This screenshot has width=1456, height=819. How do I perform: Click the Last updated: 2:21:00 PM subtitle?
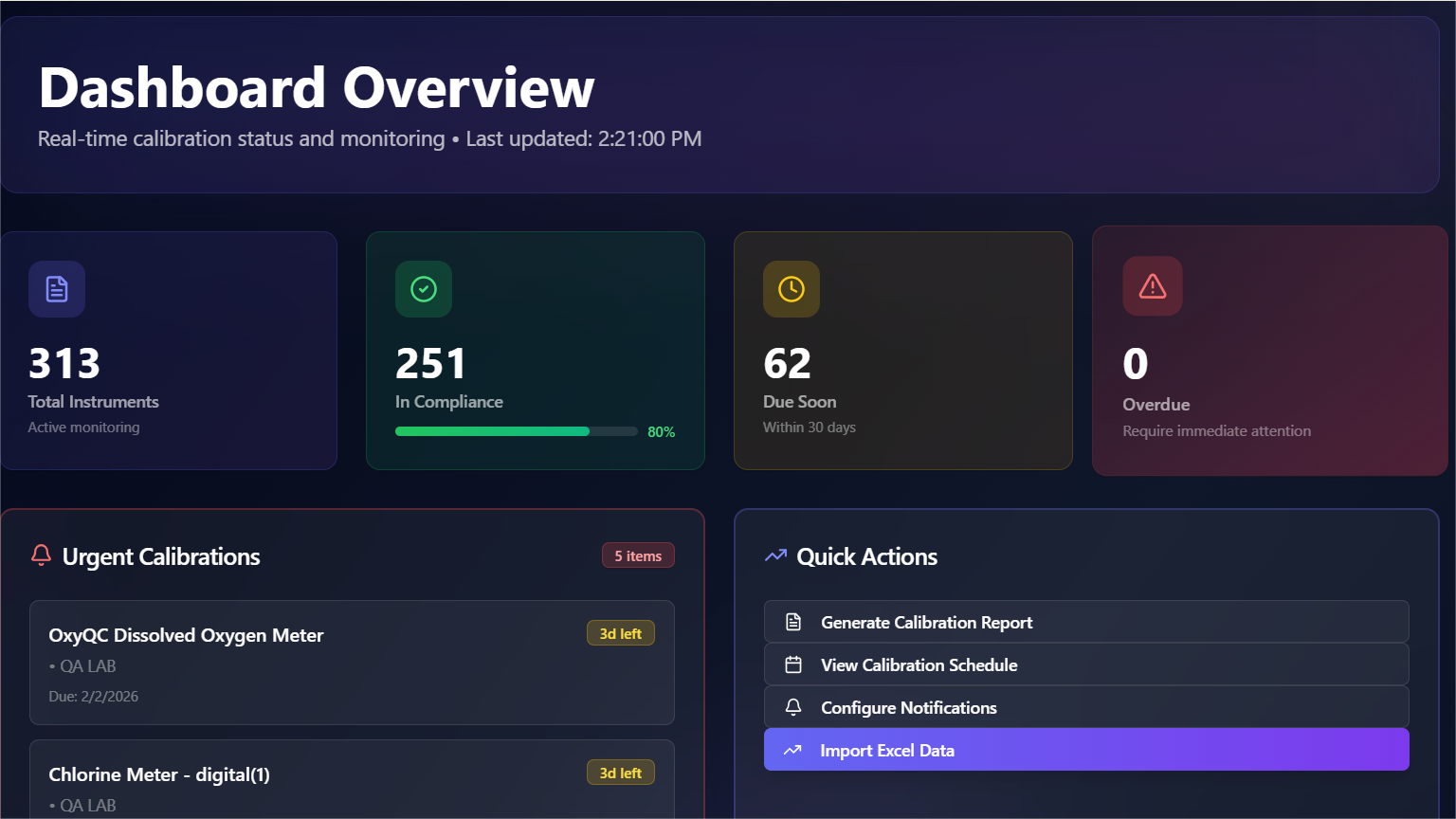pos(584,138)
